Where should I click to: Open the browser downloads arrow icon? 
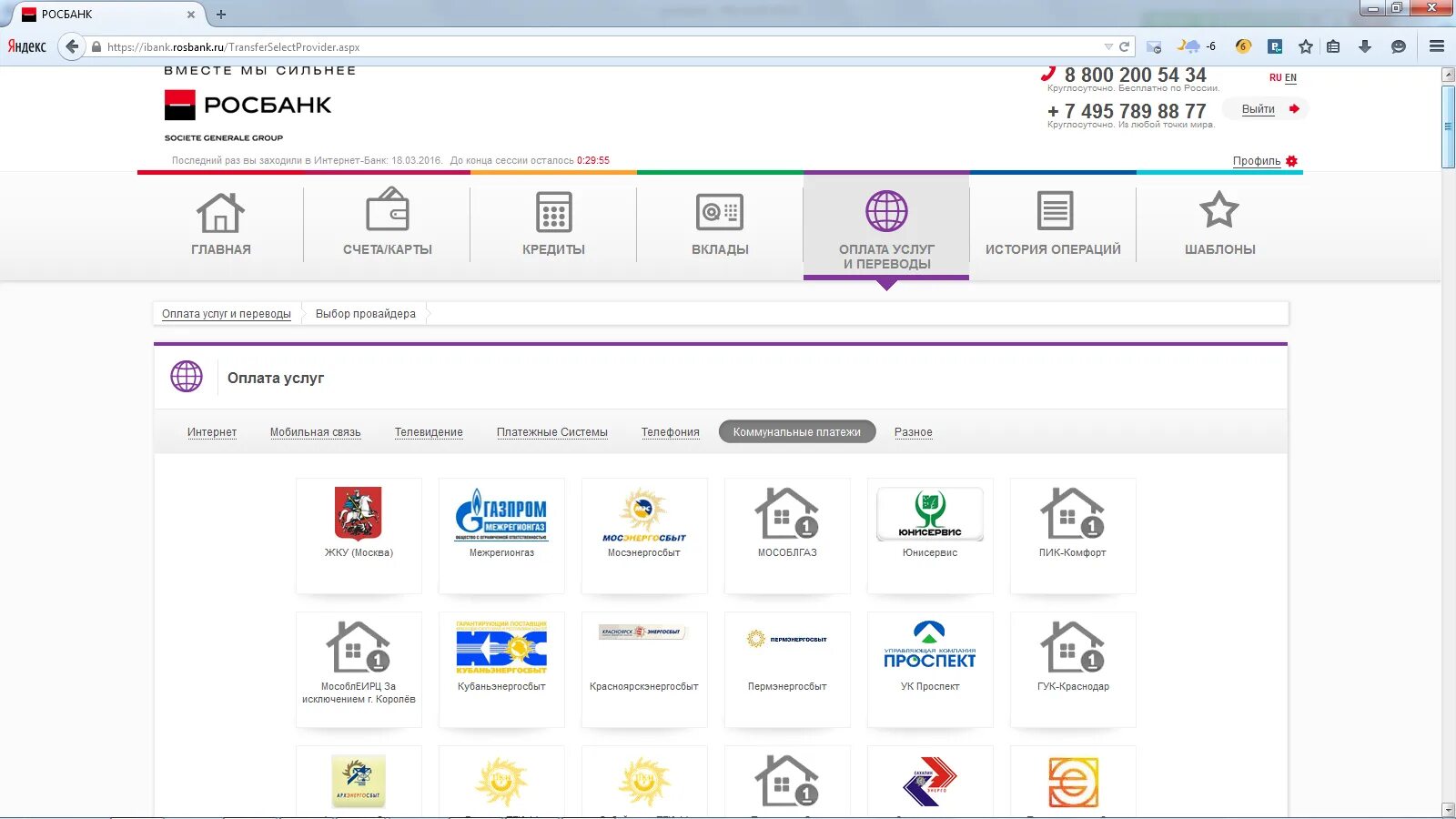1364,46
